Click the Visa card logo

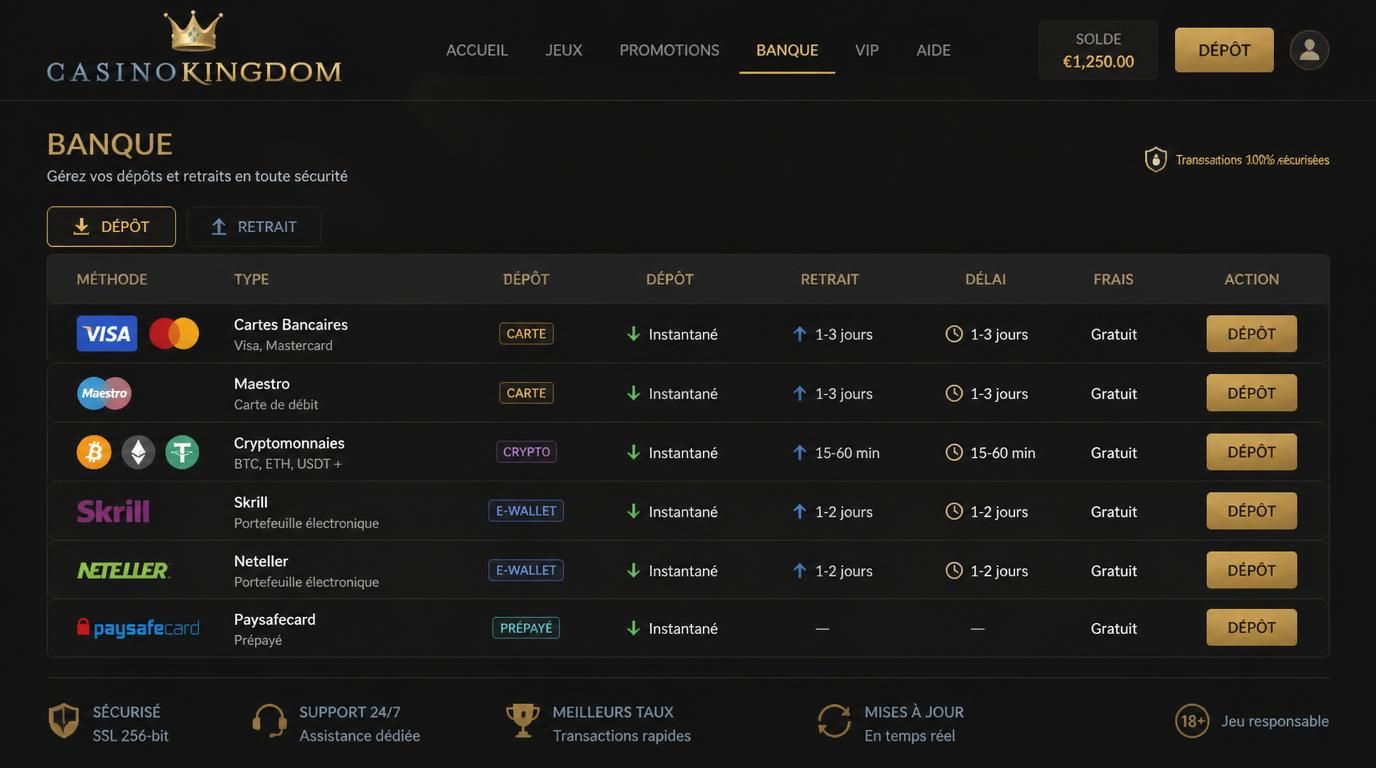click(107, 334)
